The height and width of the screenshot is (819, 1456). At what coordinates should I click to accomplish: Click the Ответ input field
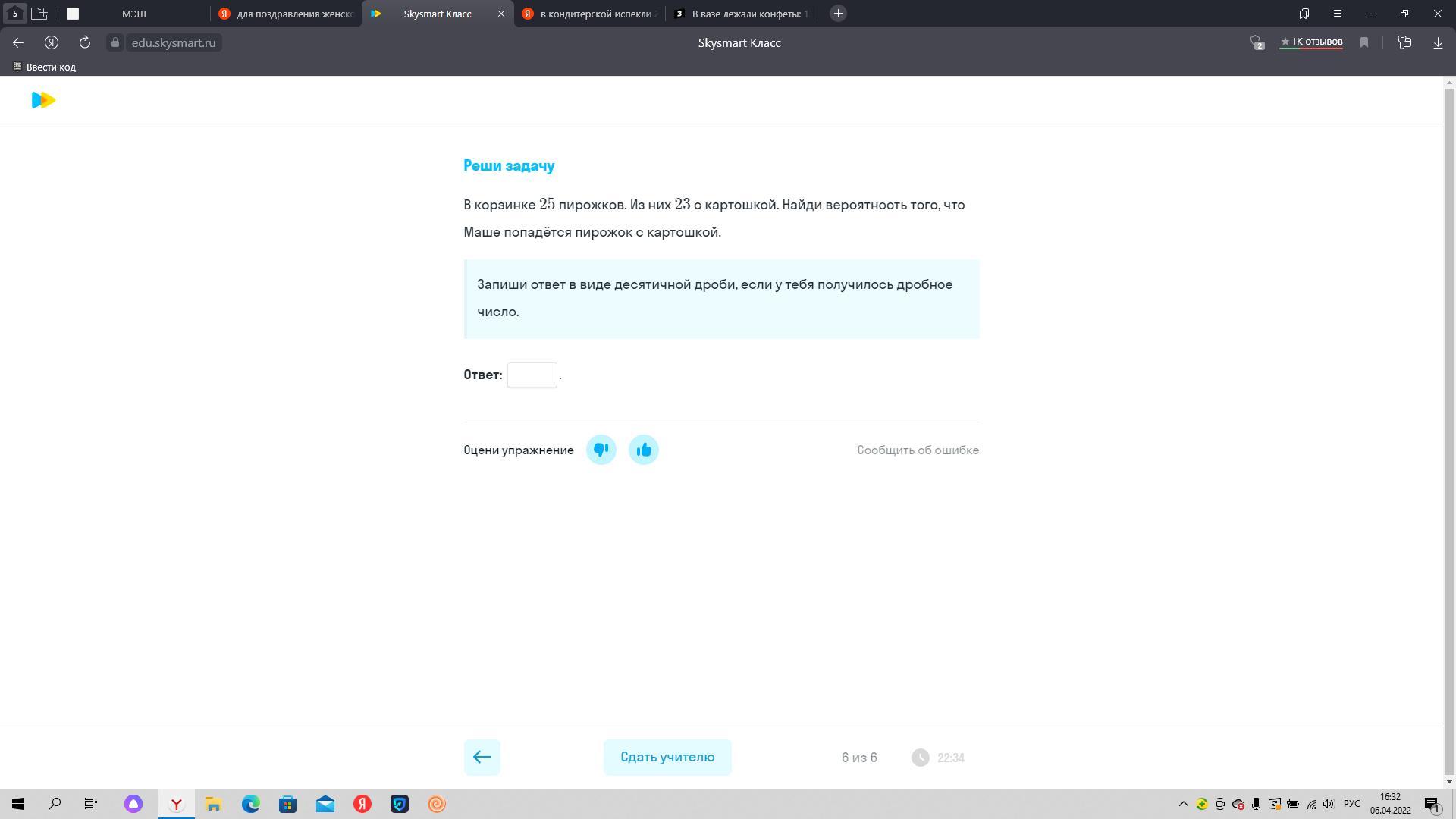[532, 375]
